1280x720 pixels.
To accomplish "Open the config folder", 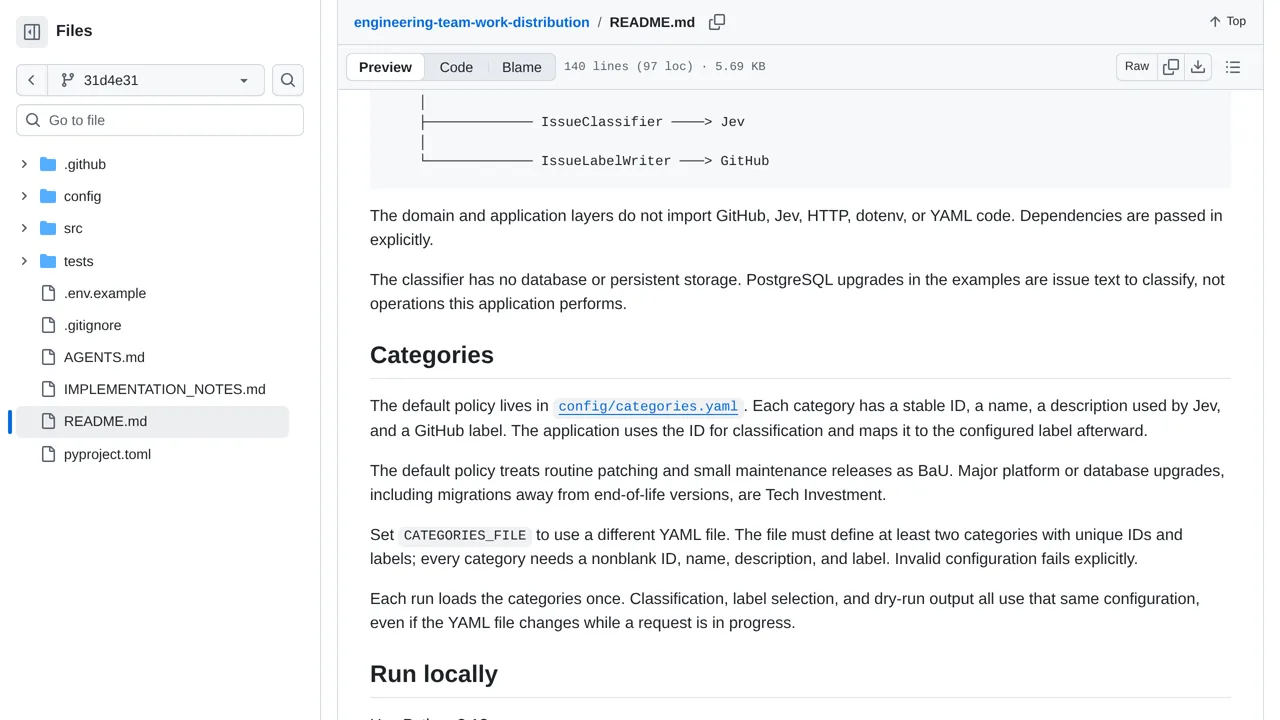I will point(82,196).
